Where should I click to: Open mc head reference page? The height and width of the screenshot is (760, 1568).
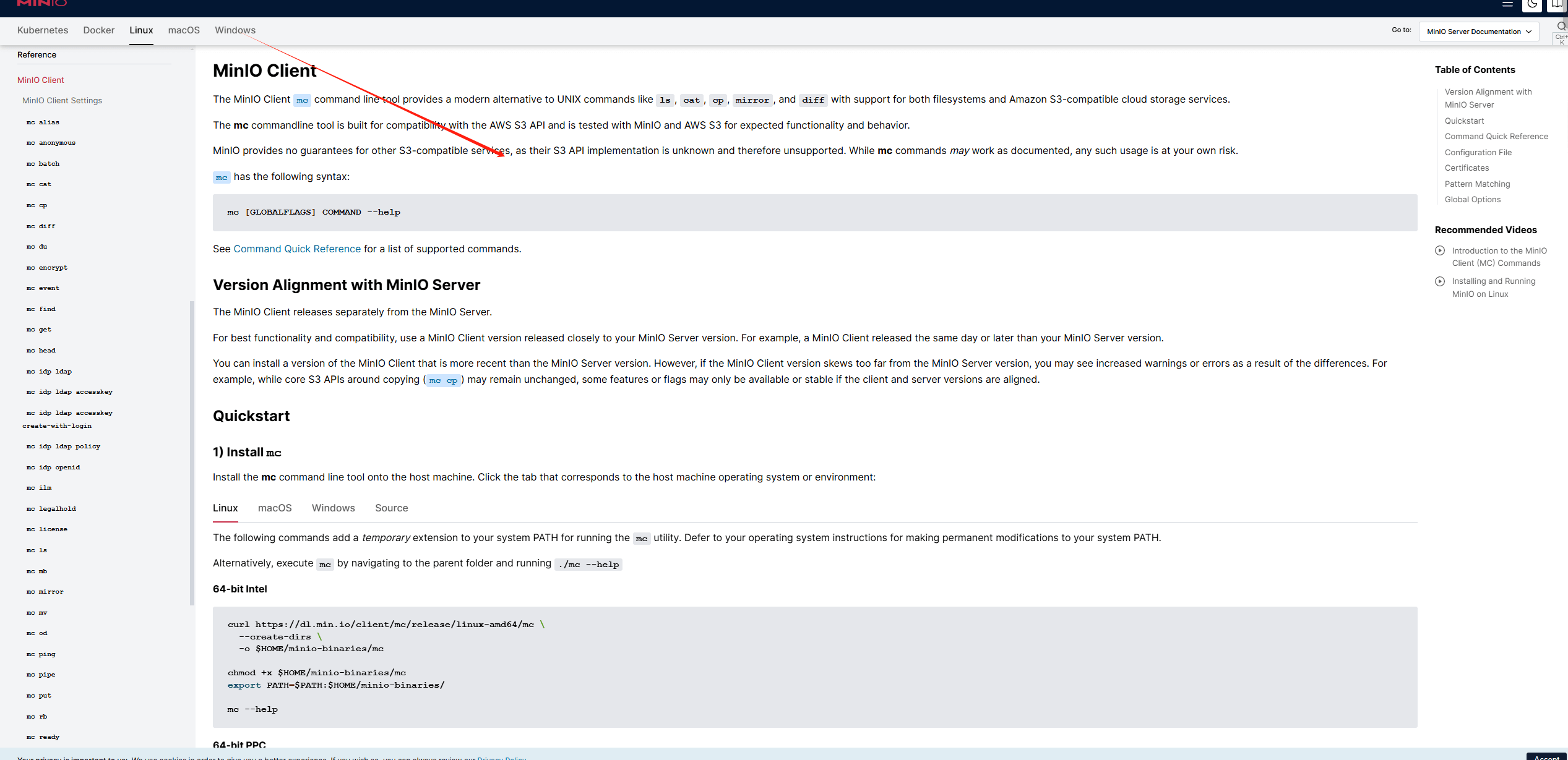(41, 351)
